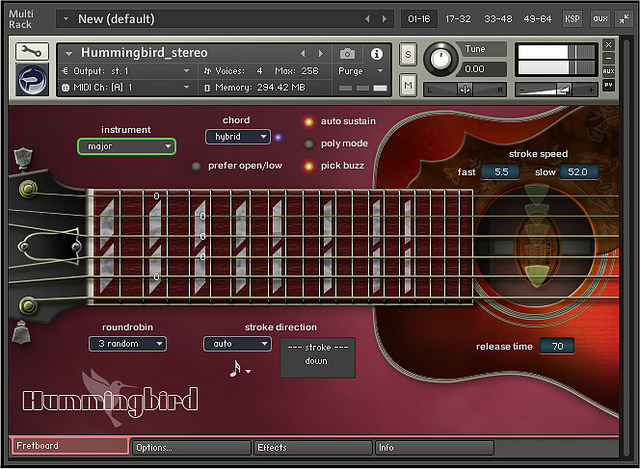Click the pan slider

(464, 89)
